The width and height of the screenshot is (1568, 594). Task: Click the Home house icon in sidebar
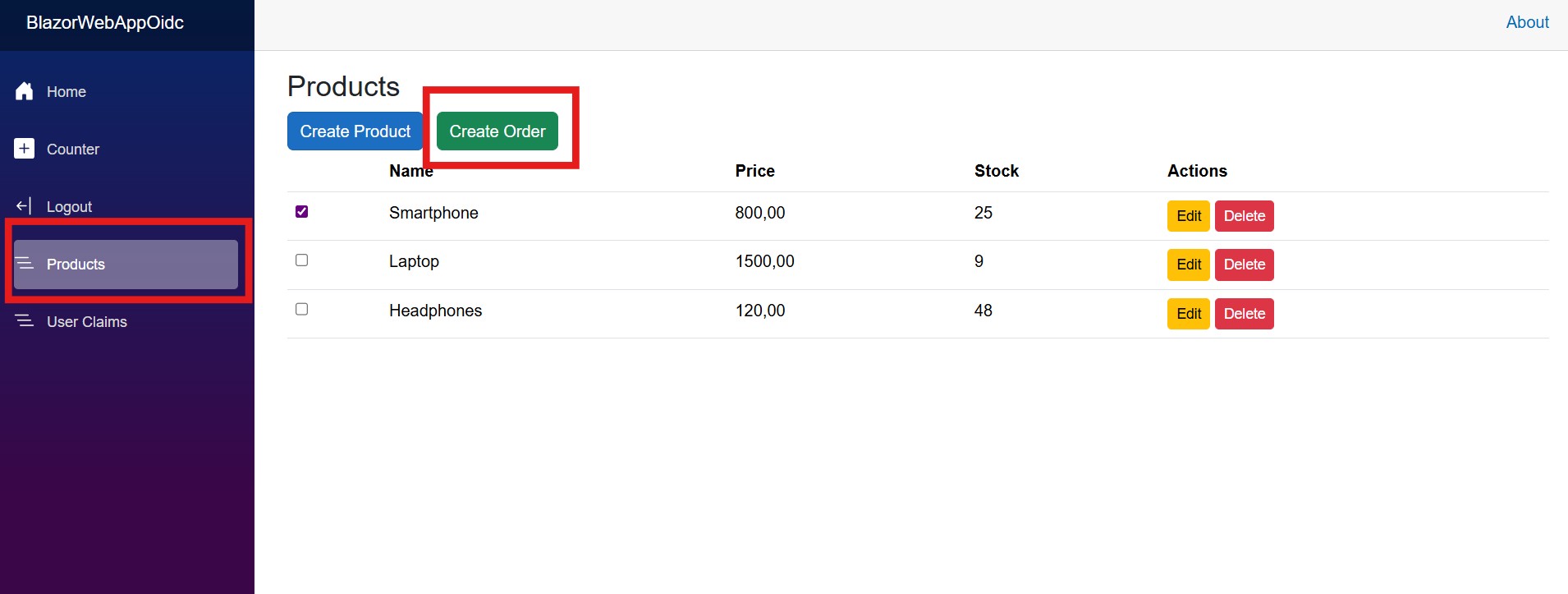pos(25,91)
